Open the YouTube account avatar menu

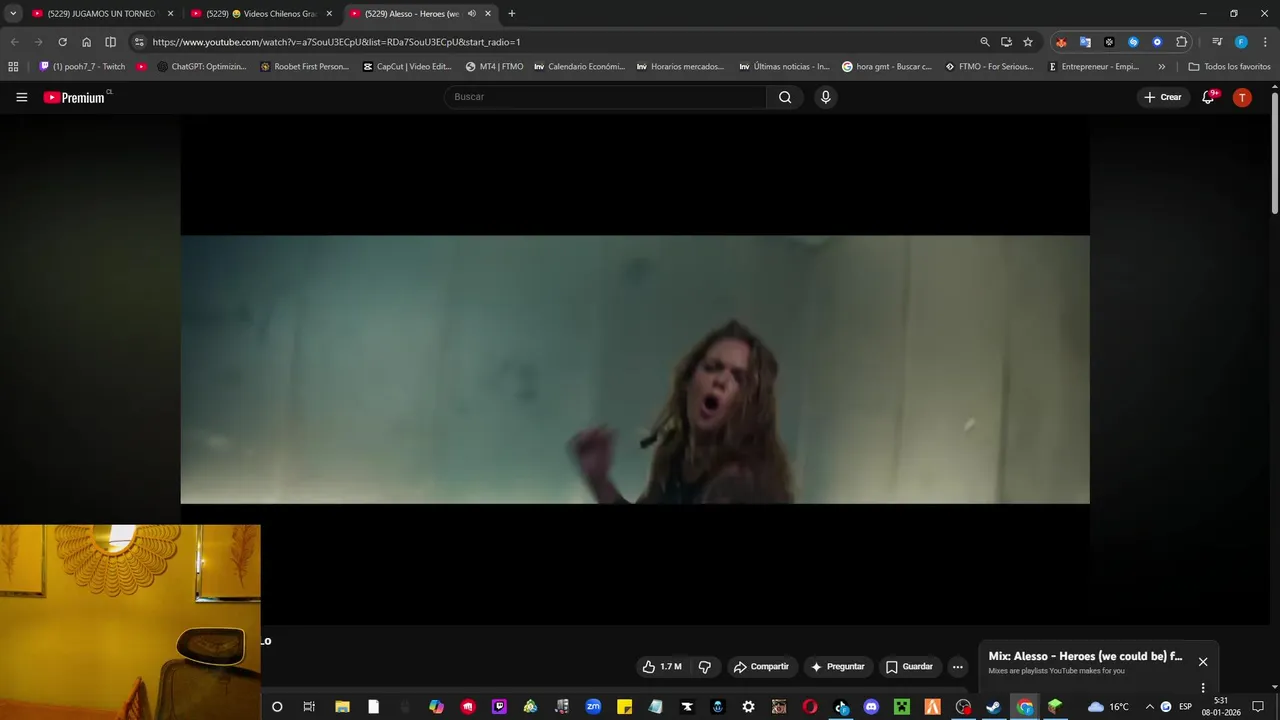click(x=1242, y=97)
